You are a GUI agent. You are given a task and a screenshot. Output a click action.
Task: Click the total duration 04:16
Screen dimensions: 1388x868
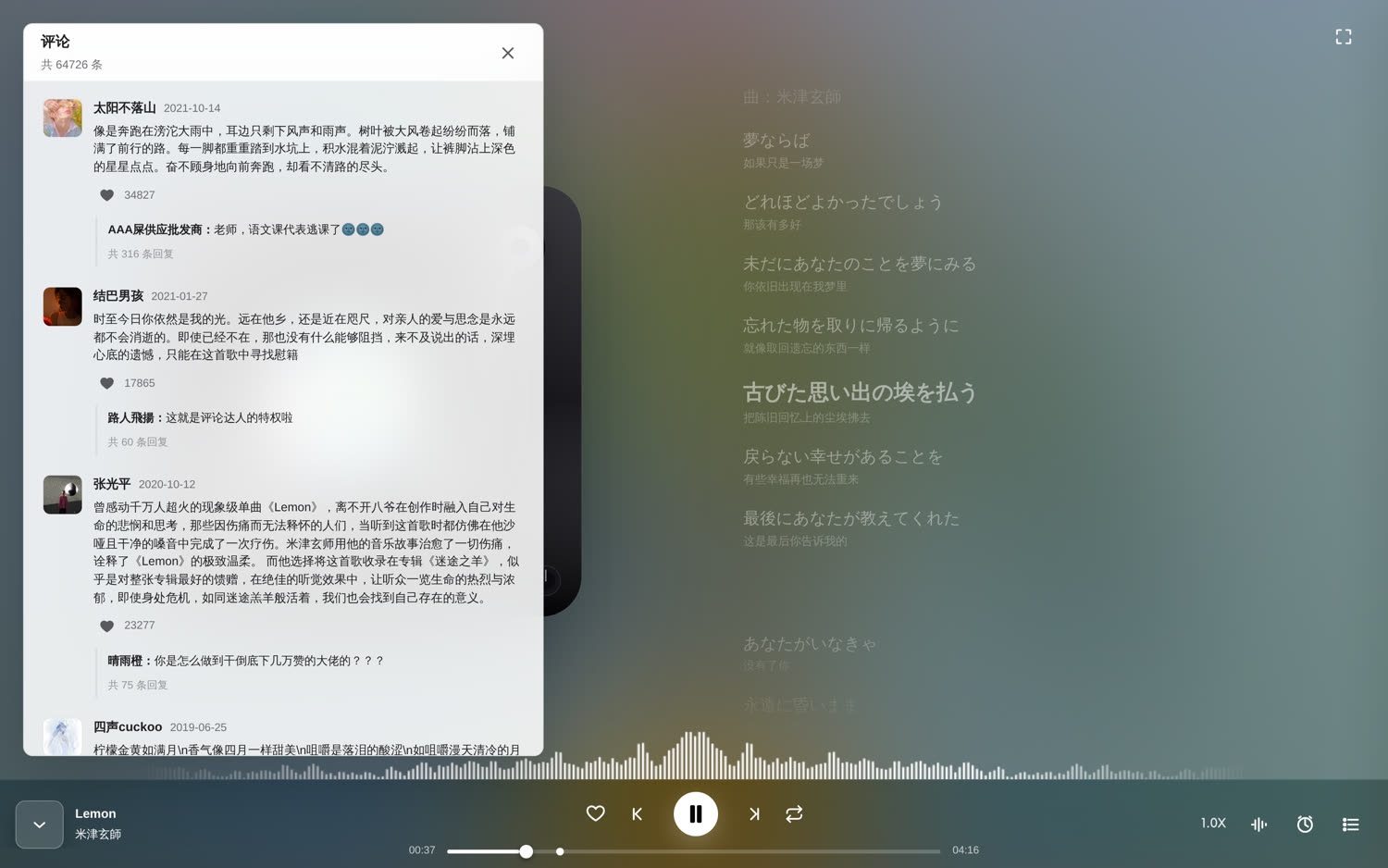965,850
